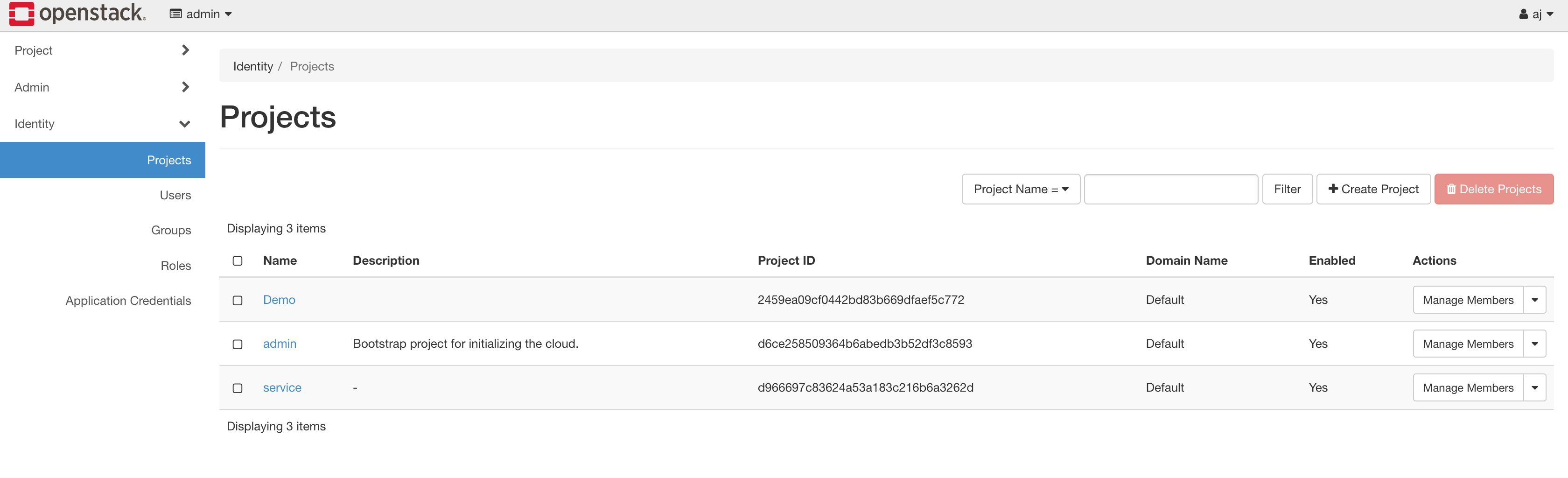Screen dimensions: 1568x478
Task: Tick the service project checkbox
Action: 238,388
